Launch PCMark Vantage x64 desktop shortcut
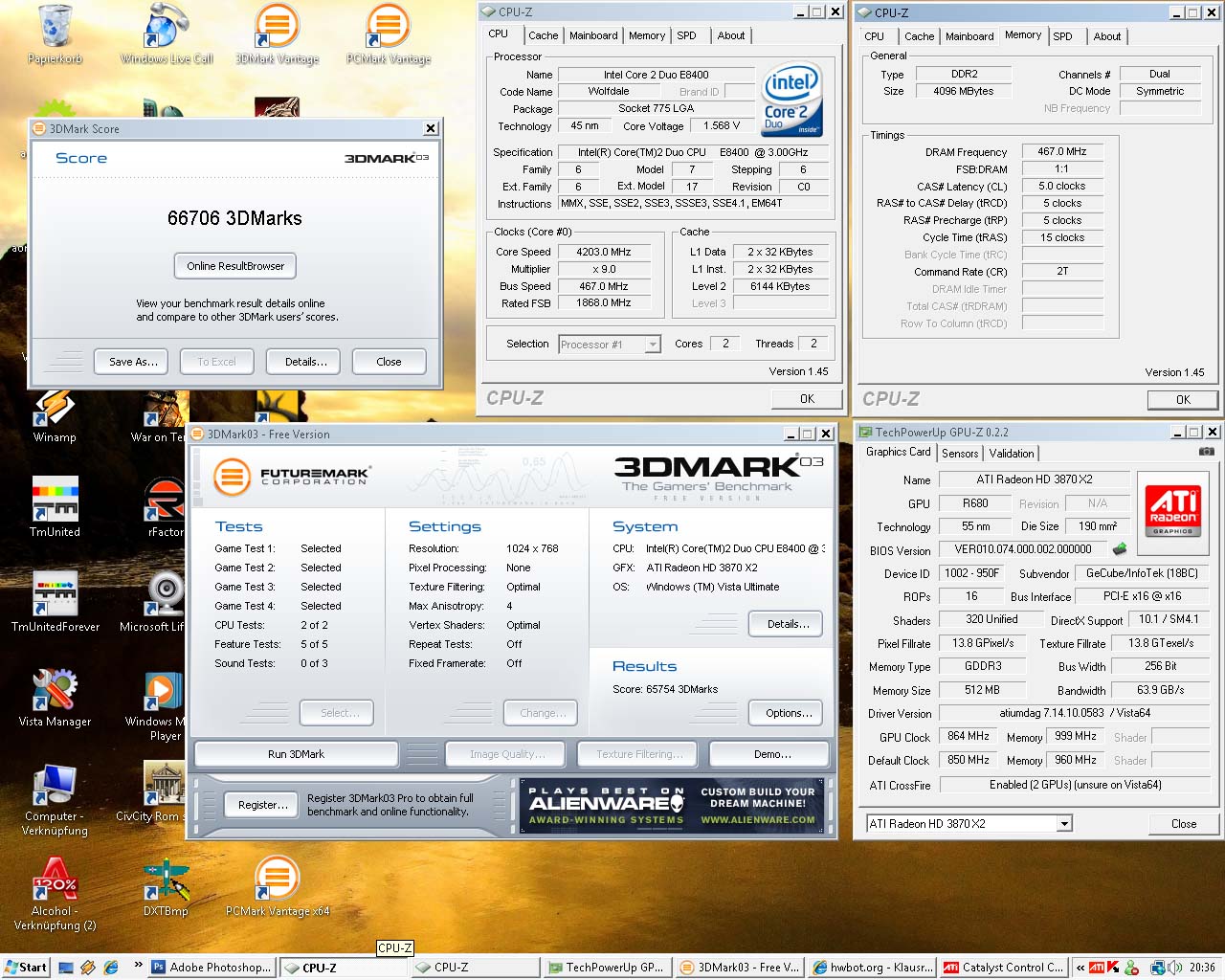1225x980 pixels. coord(278,885)
